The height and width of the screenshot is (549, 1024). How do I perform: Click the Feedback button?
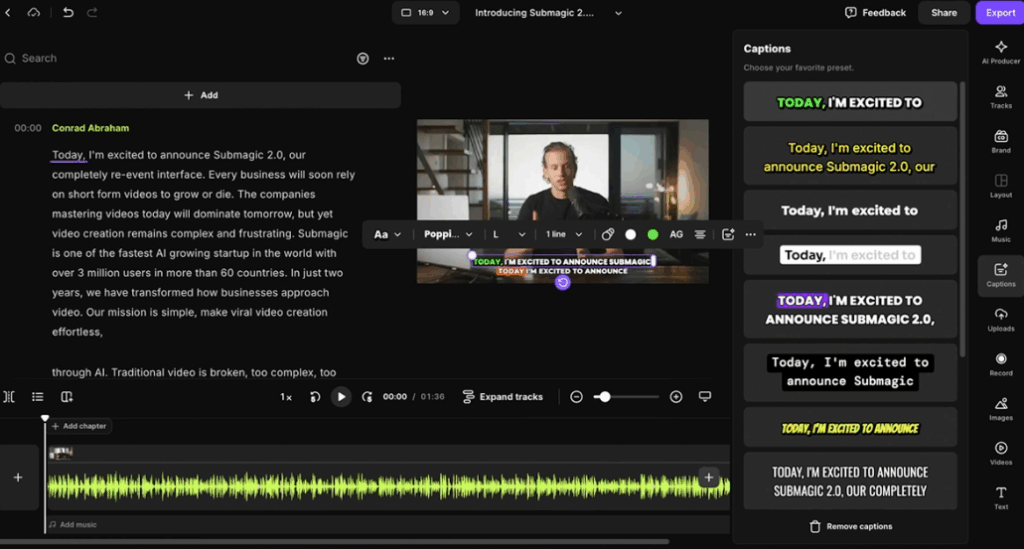click(875, 12)
